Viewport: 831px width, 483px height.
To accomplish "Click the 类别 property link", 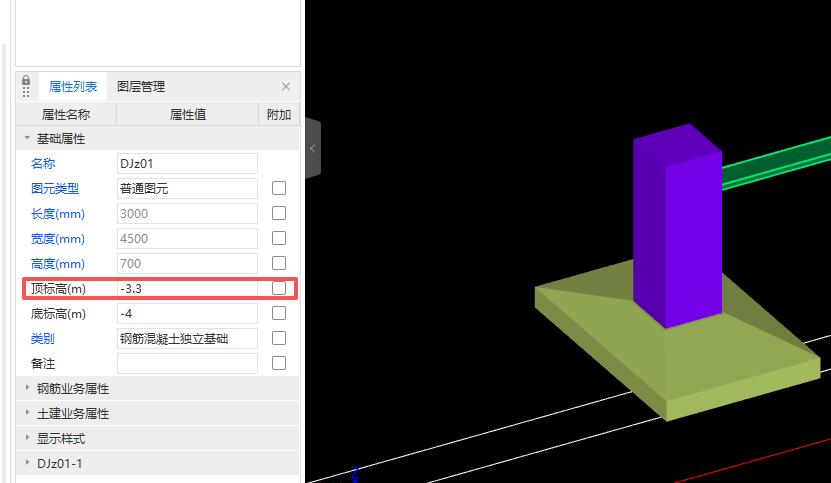I will pos(43,338).
